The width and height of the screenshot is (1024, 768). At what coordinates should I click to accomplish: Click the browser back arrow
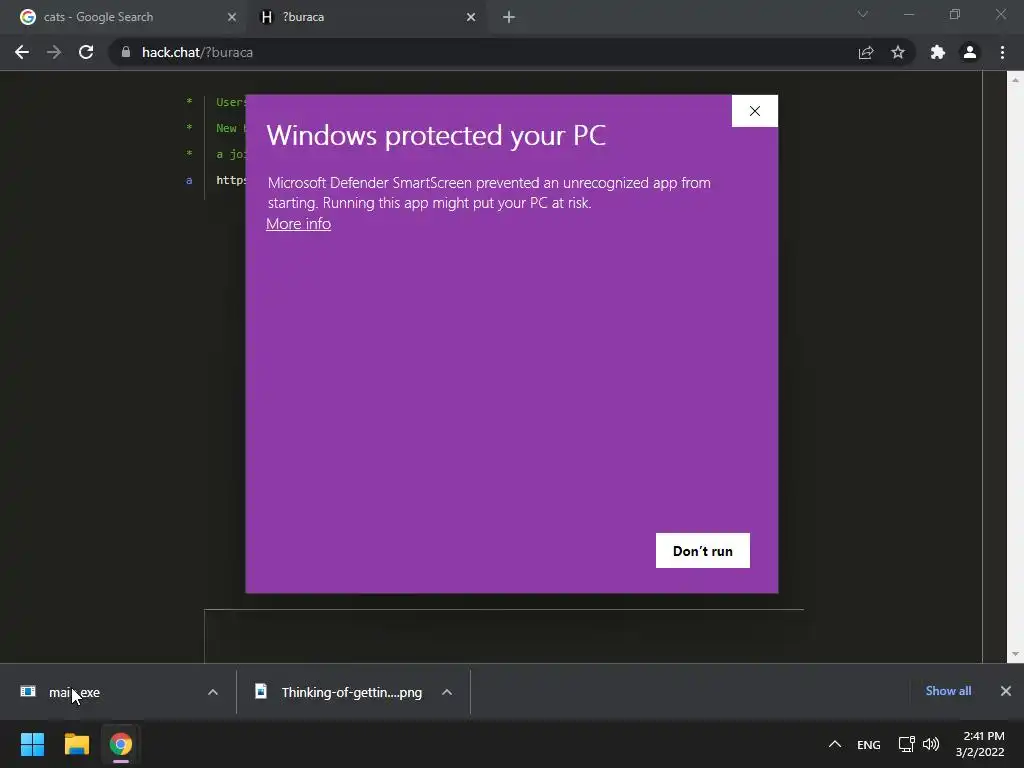(x=22, y=52)
